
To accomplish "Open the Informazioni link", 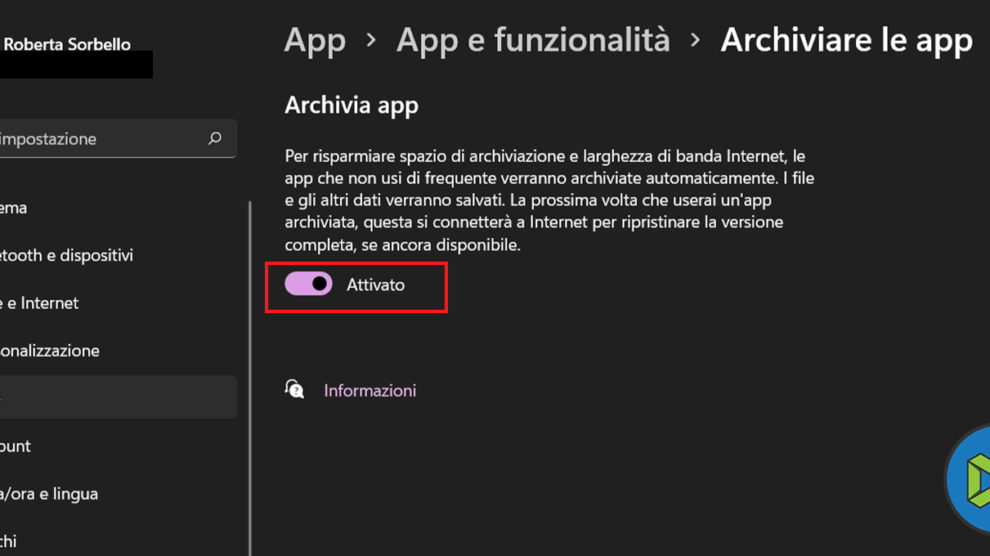I will [370, 391].
